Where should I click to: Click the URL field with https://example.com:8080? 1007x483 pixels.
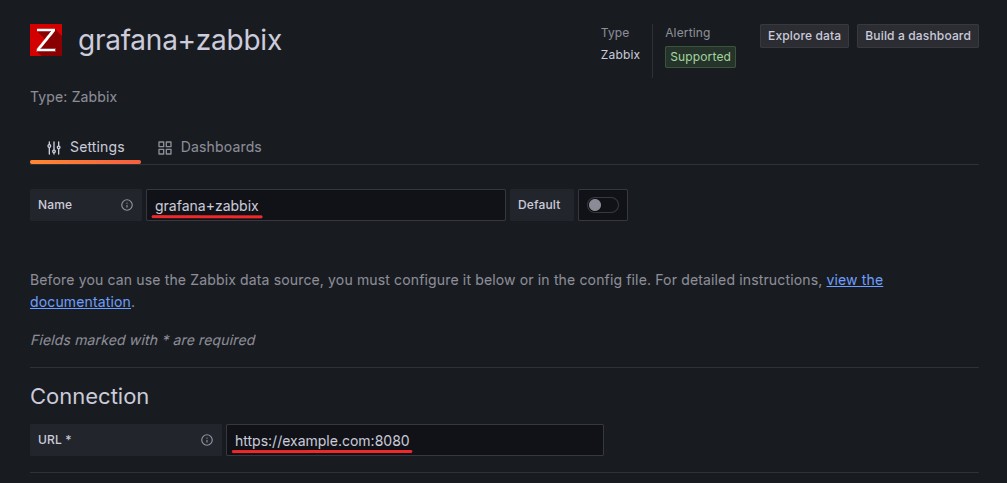414,440
